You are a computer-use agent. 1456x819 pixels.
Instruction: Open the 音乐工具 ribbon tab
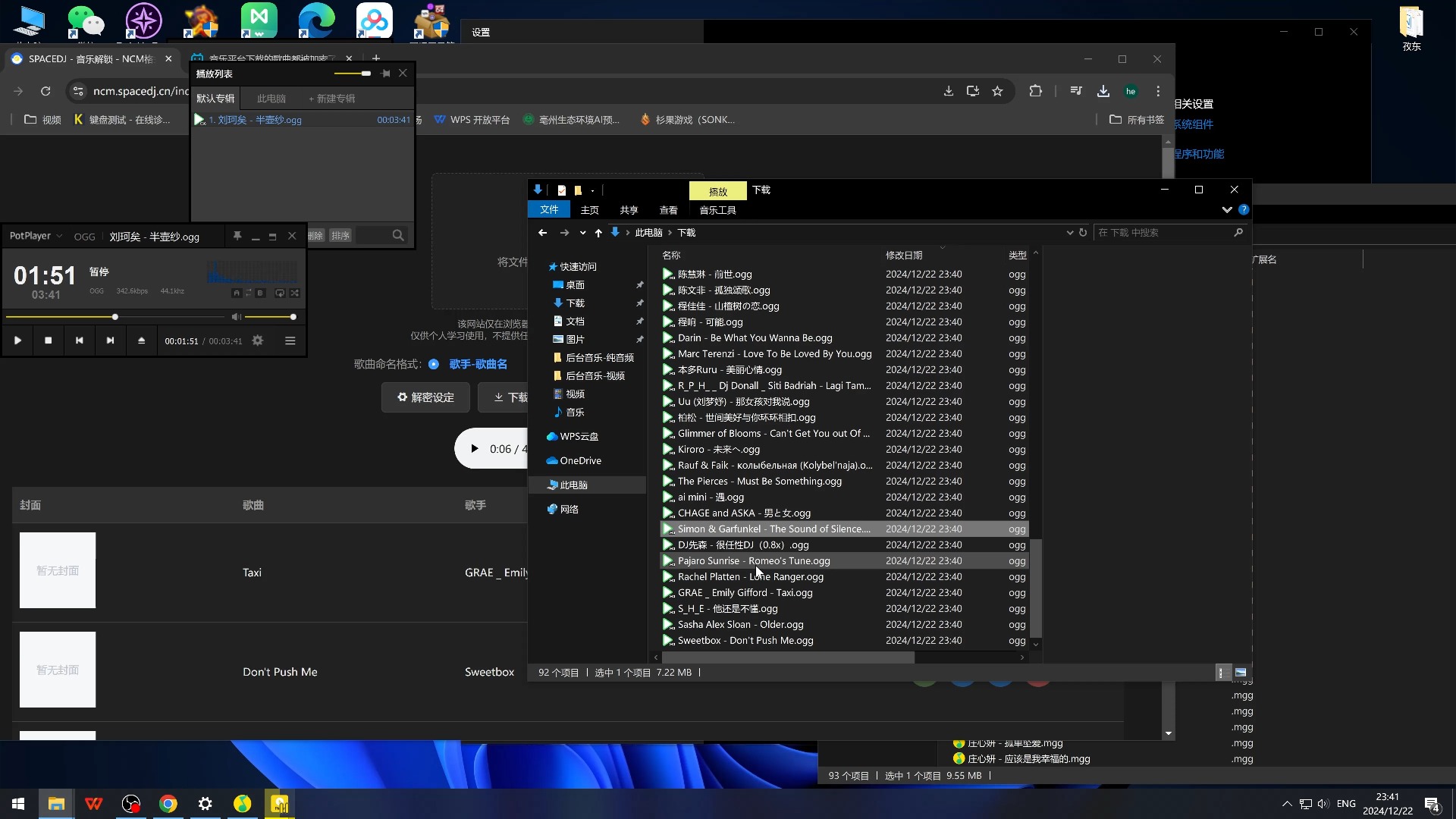click(x=717, y=210)
